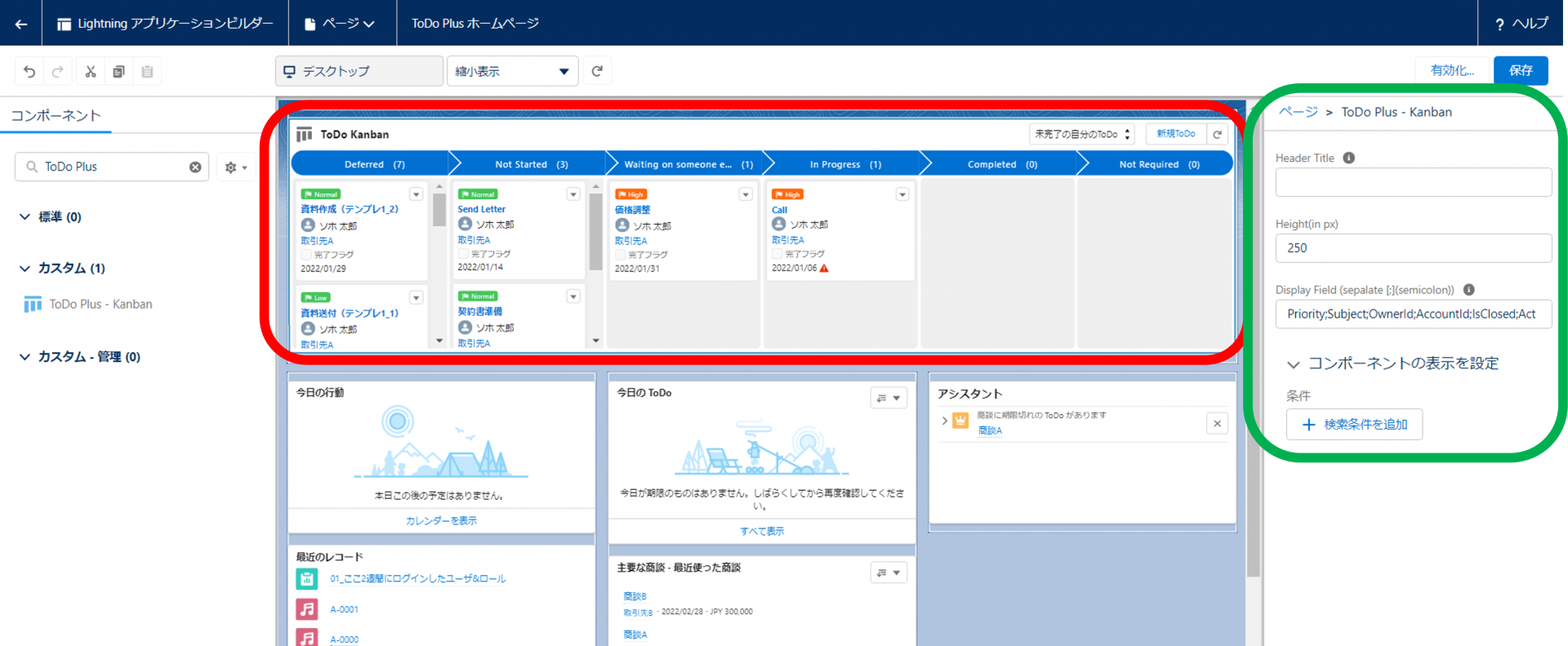This screenshot has width=1568, height=646.
Task: Click 検索条件を追加 add filter button
Action: (x=1354, y=425)
